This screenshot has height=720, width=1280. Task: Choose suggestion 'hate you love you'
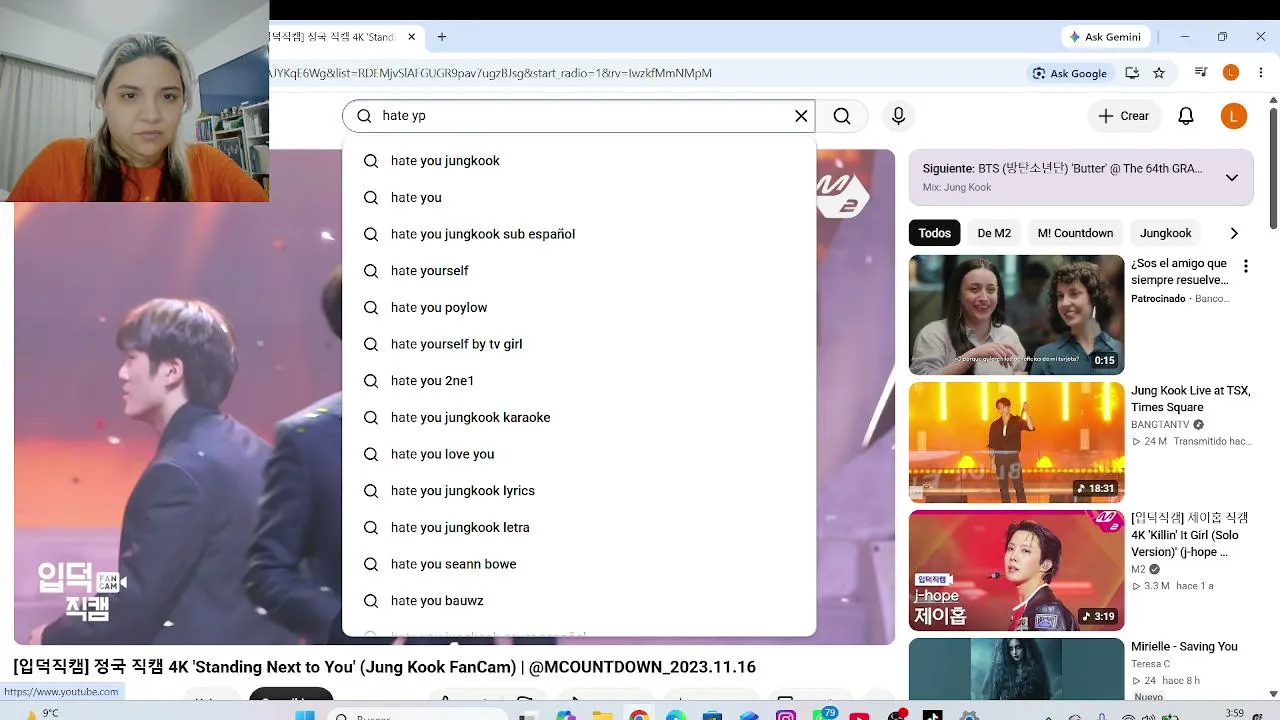(579, 454)
